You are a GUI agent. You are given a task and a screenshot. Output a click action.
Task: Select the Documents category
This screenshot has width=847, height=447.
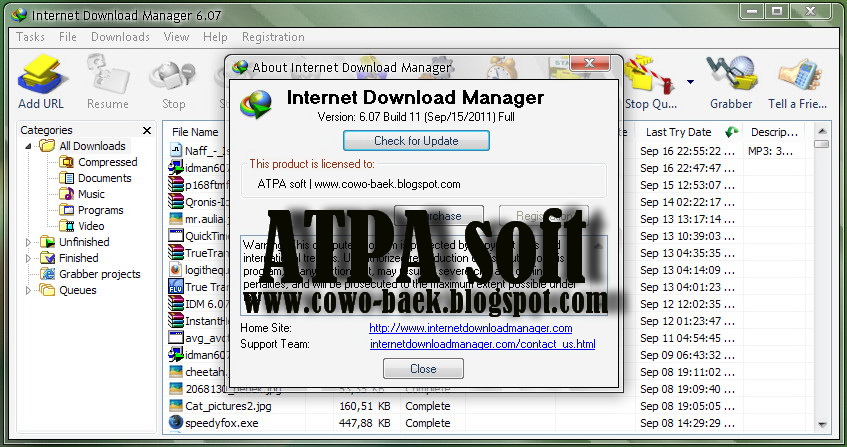point(104,178)
